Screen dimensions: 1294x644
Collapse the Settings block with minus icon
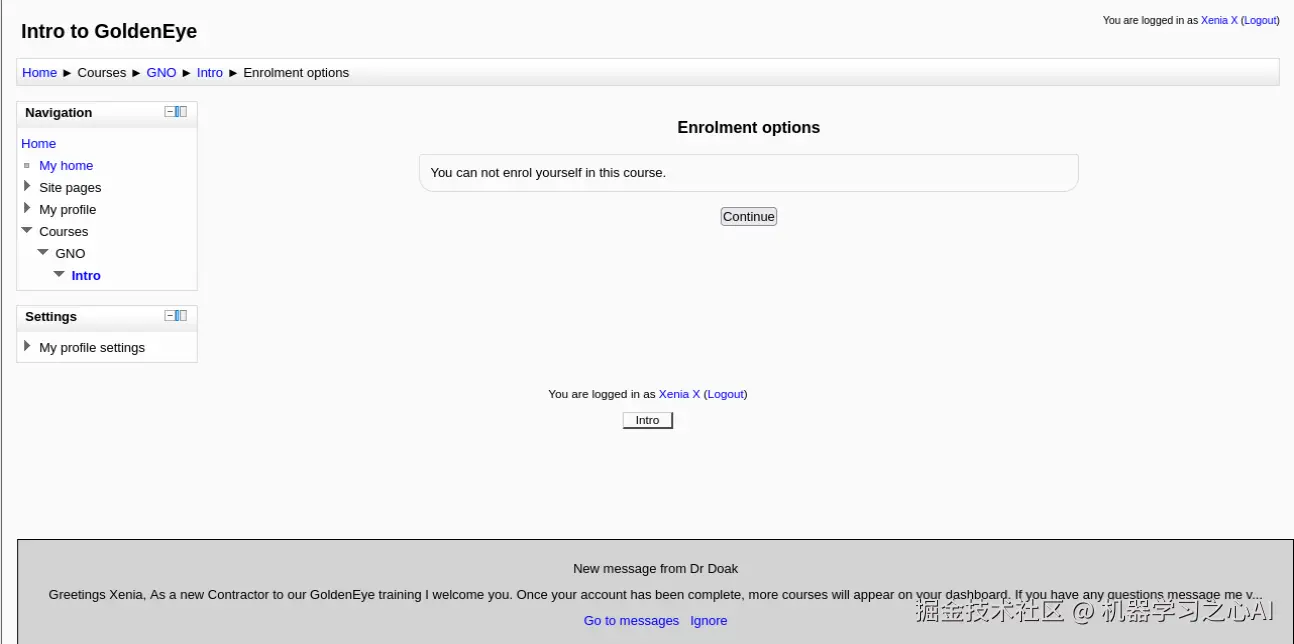[x=170, y=316]
